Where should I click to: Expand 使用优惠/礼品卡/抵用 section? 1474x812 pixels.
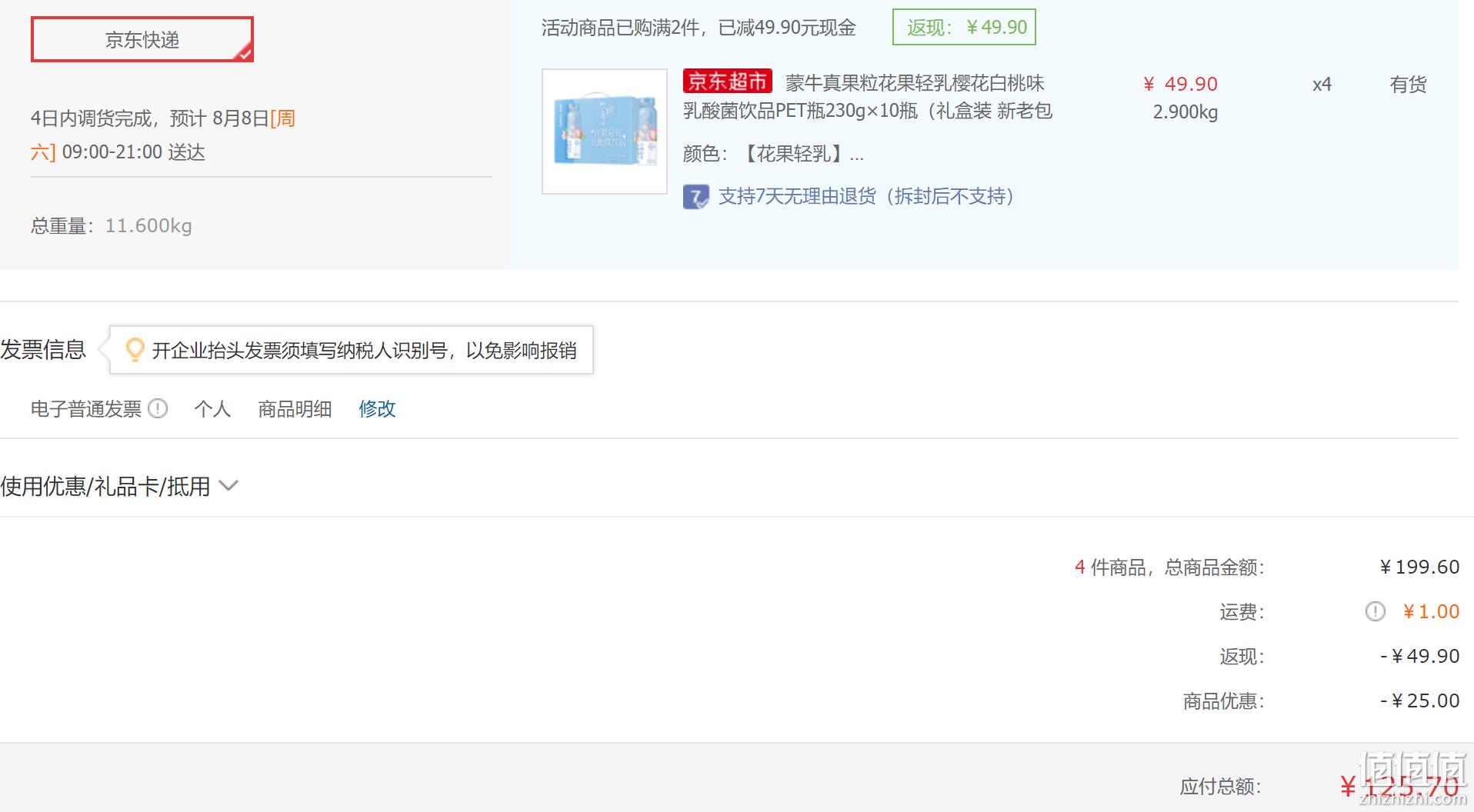(x=119, y=486)
